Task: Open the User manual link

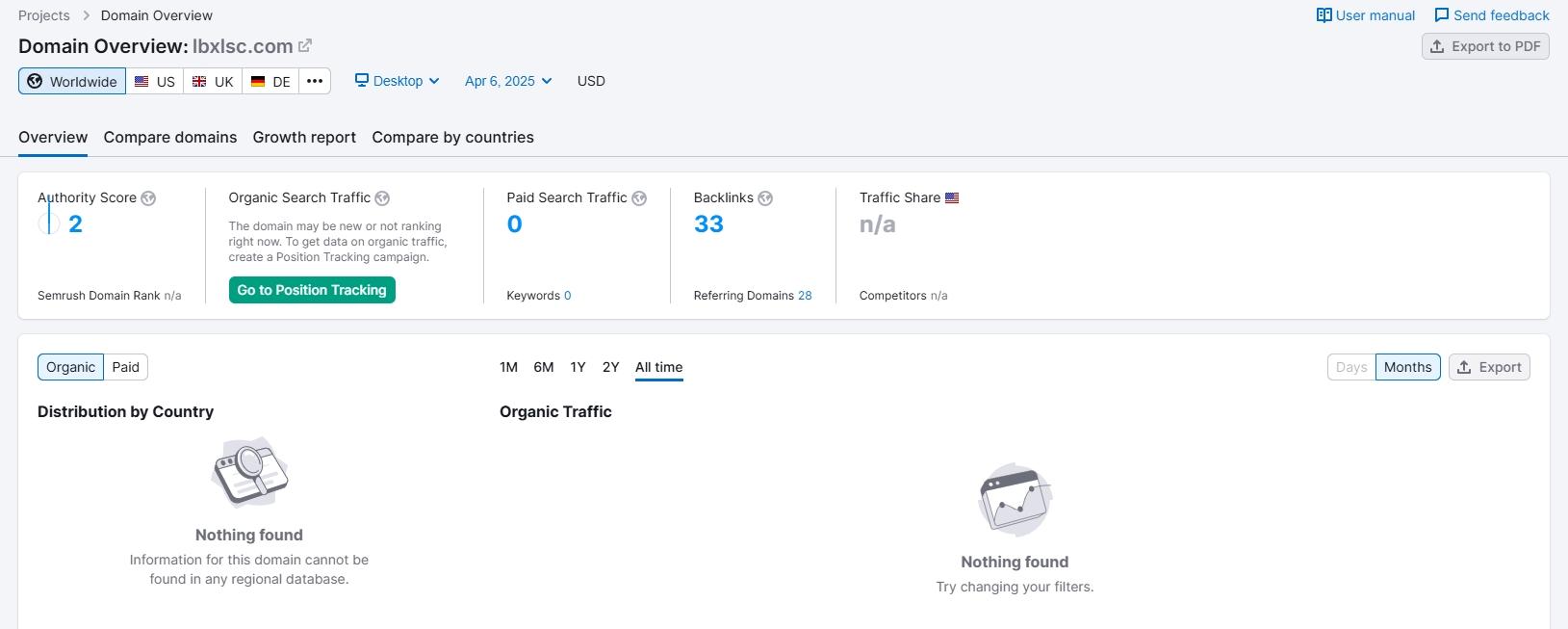Action: 1366,15
